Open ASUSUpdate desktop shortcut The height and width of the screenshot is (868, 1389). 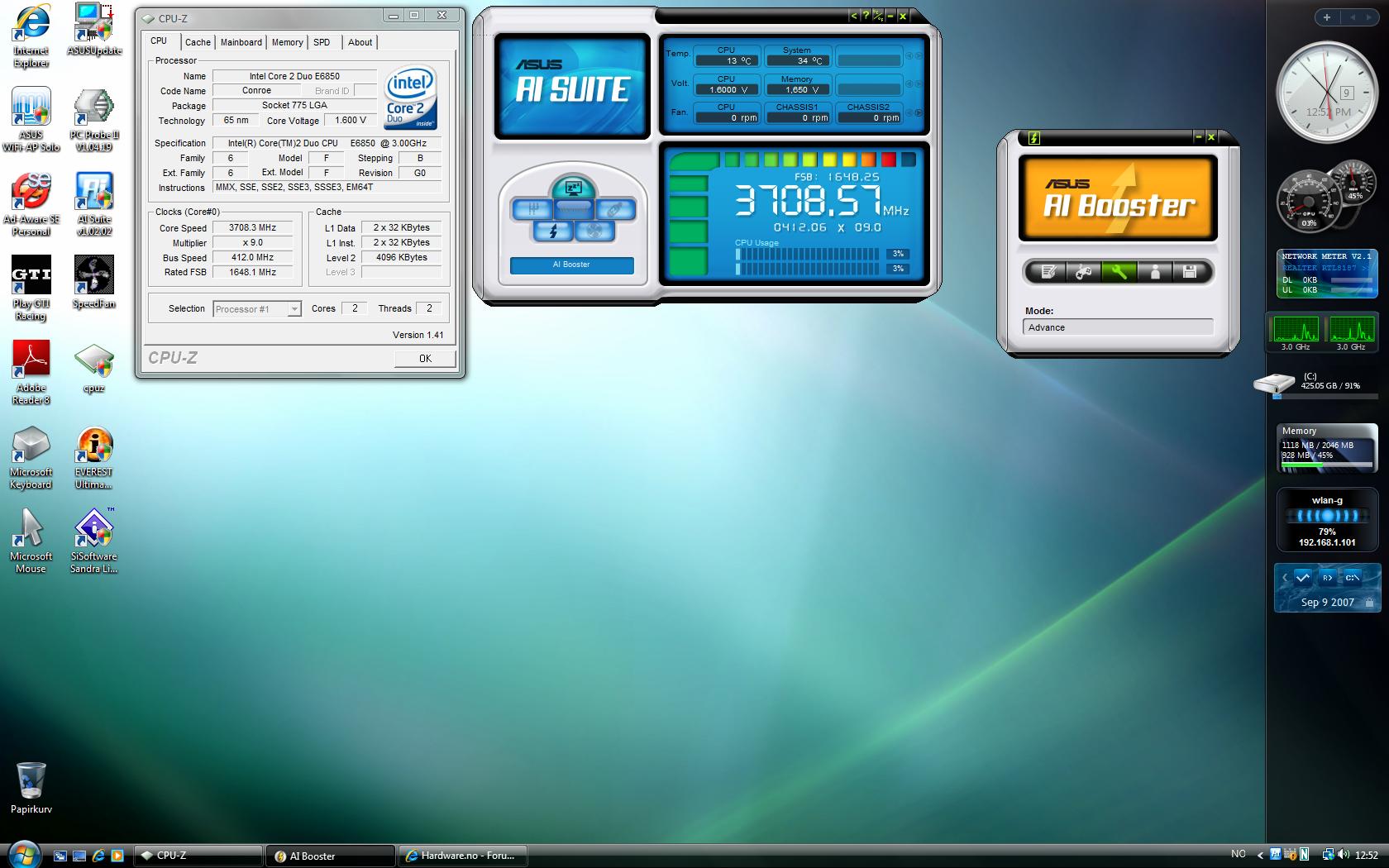[94, 30]
